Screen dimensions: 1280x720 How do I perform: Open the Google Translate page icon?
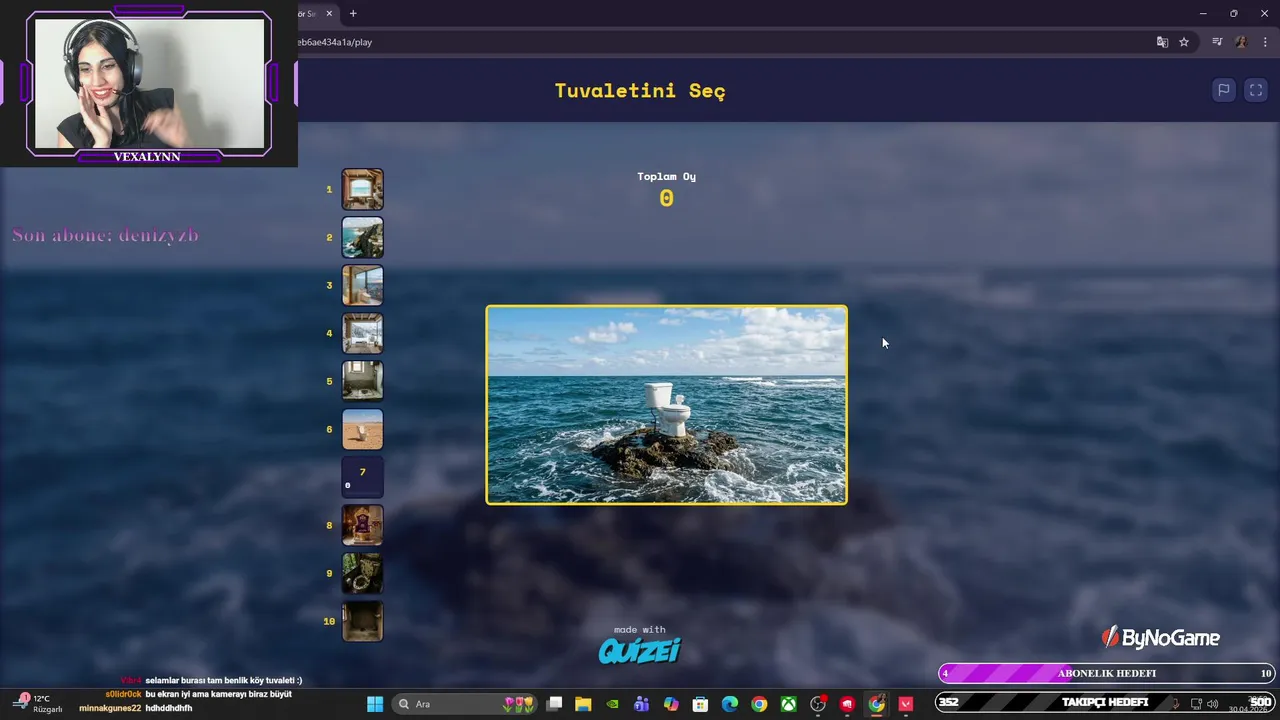(x=1162, y=42)
